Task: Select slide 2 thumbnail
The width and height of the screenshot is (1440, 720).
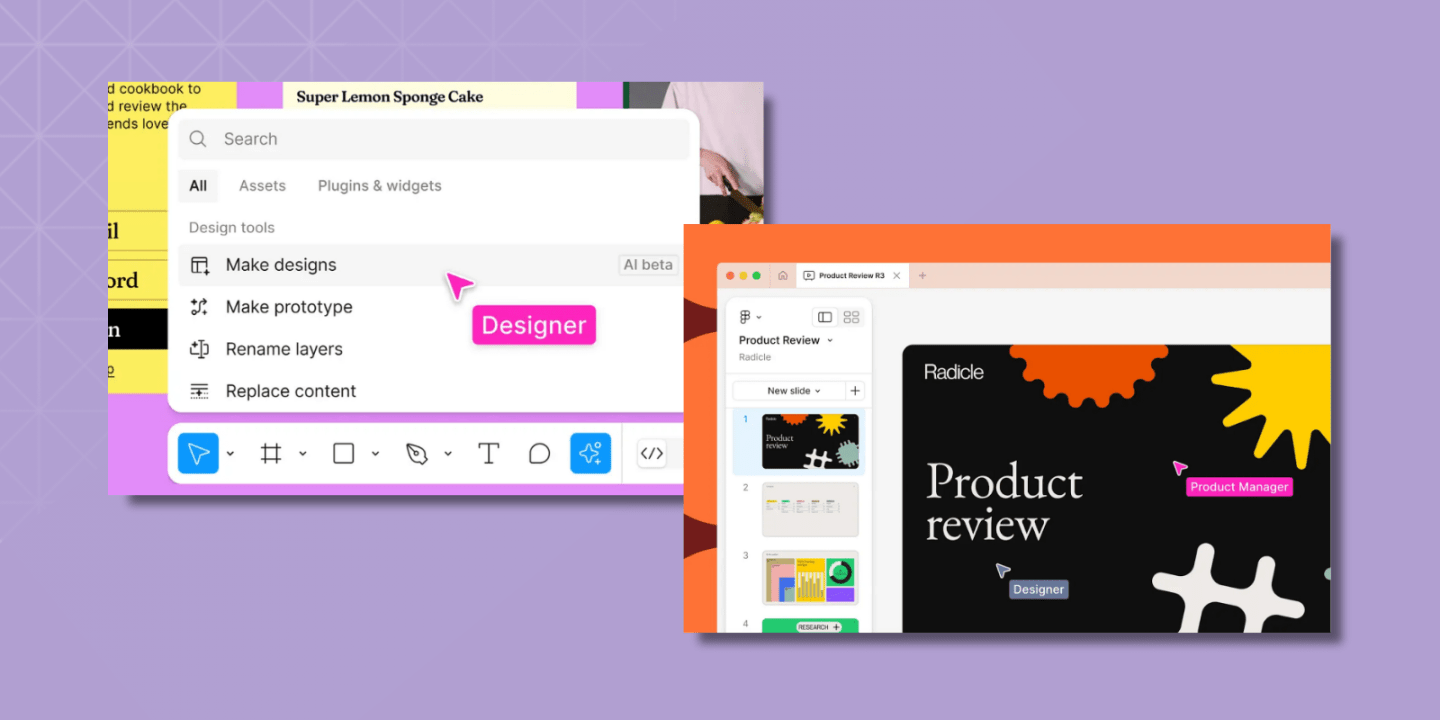Action: (x=810, y=509)
